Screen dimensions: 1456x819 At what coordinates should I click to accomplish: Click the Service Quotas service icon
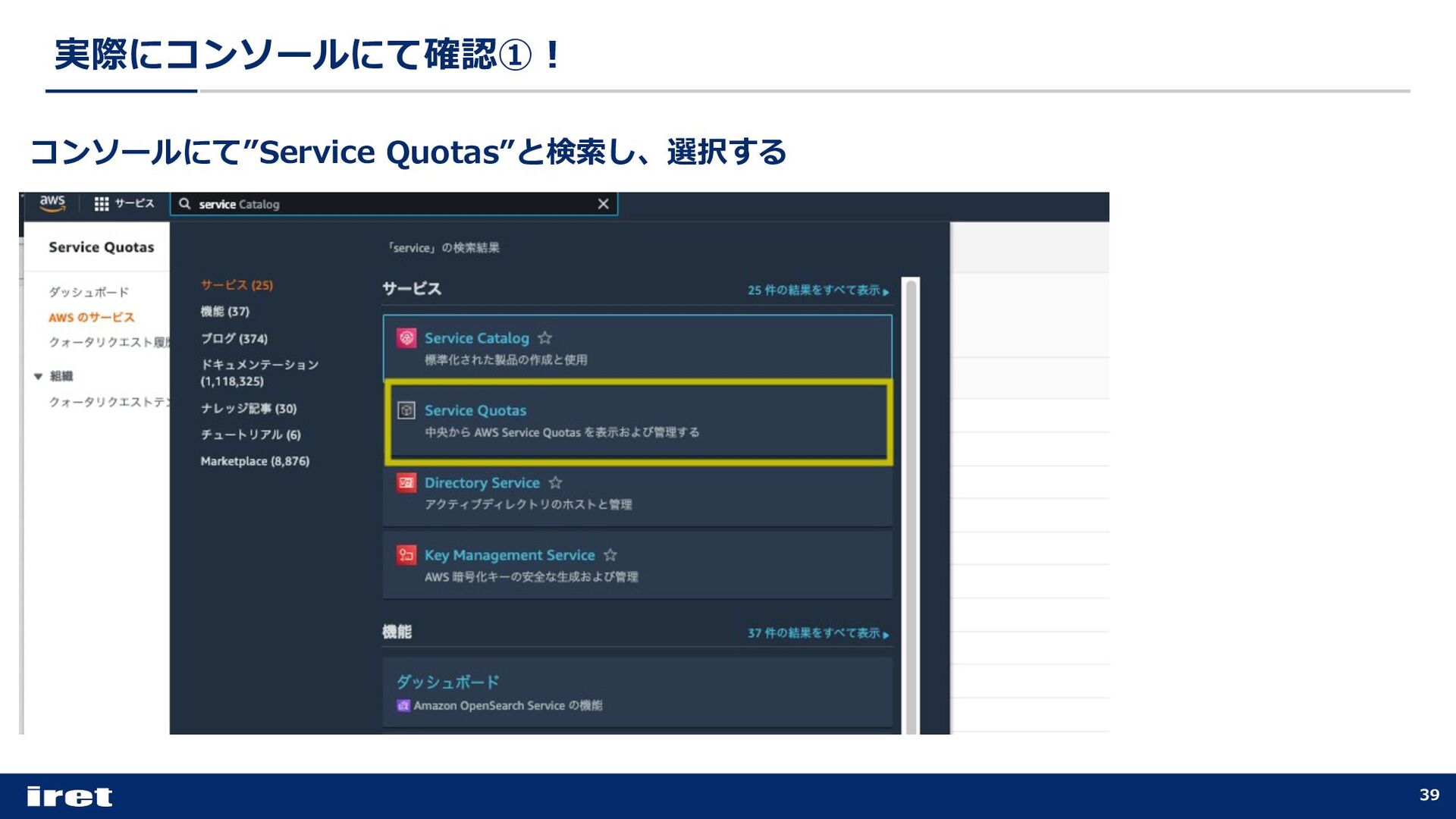coord(406,410)
